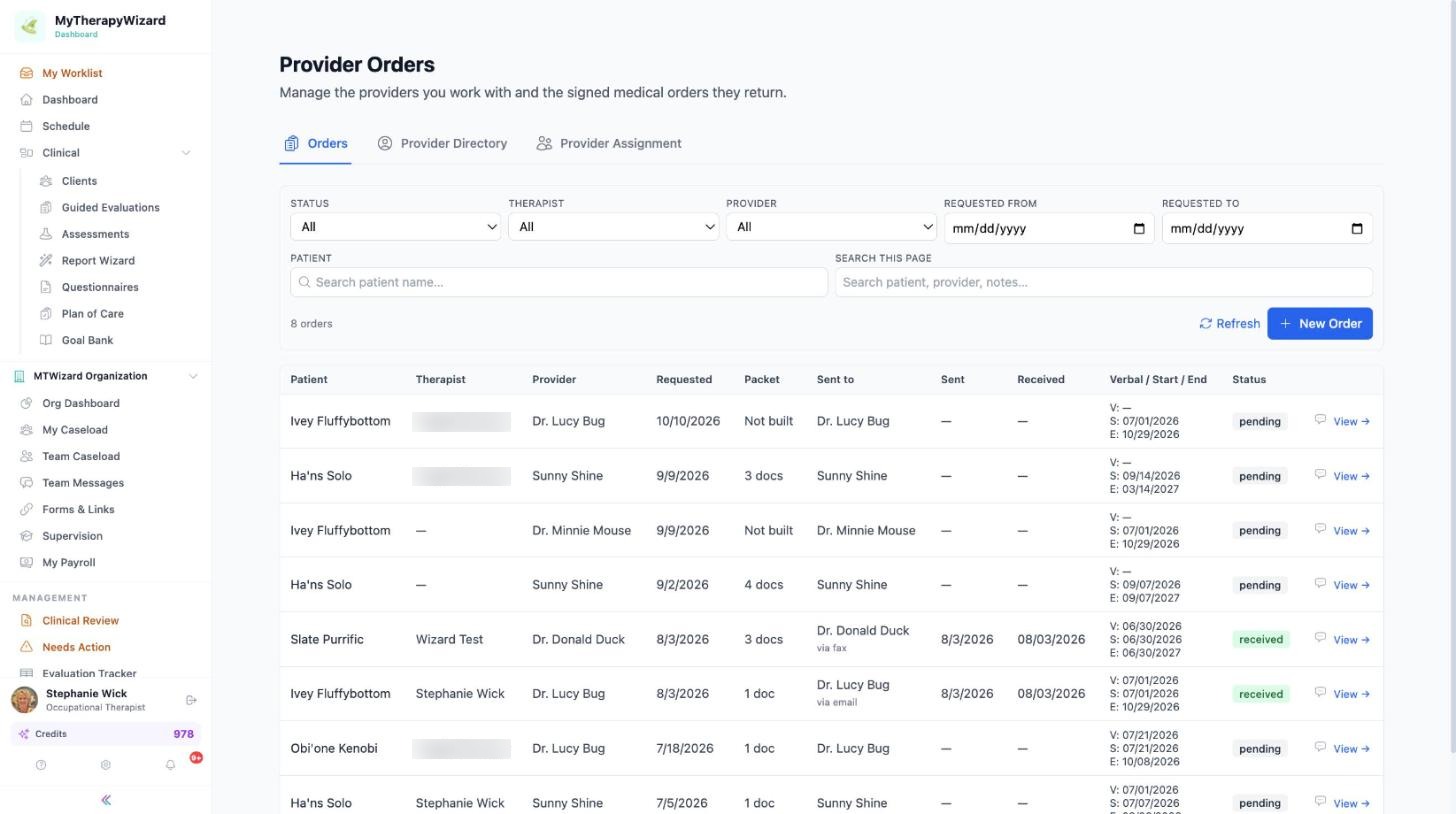
Task: Click the comment icon in the Obi'one Kenobi row
Action: [1320, 746]
